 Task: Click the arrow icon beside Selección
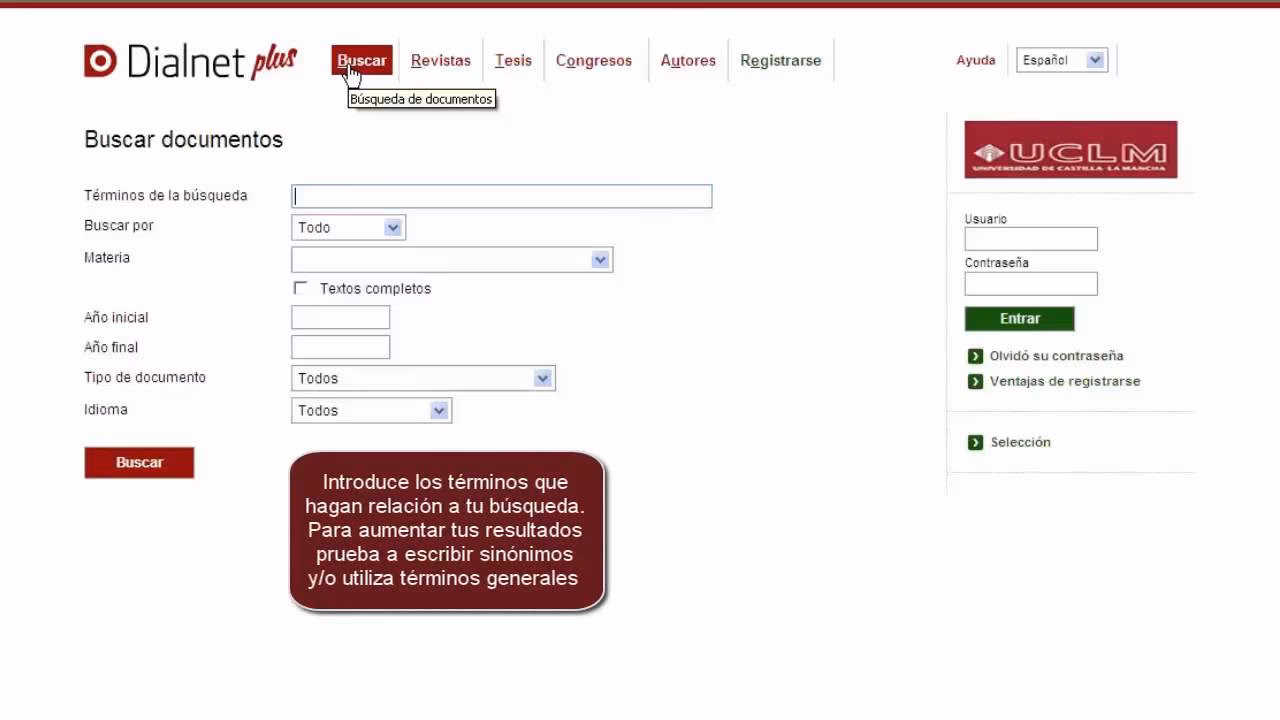click(x=975, y=442)
